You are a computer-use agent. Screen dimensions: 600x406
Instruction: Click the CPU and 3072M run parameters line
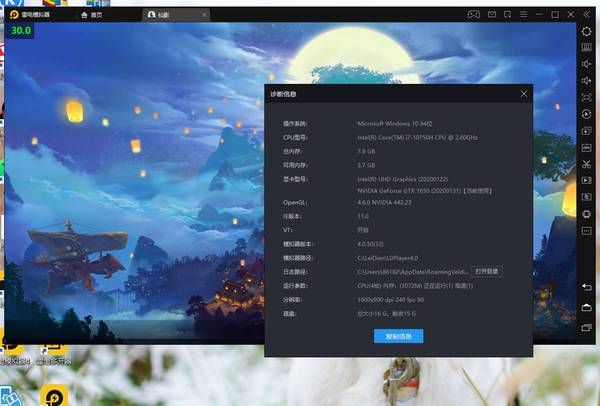[415, 285]
